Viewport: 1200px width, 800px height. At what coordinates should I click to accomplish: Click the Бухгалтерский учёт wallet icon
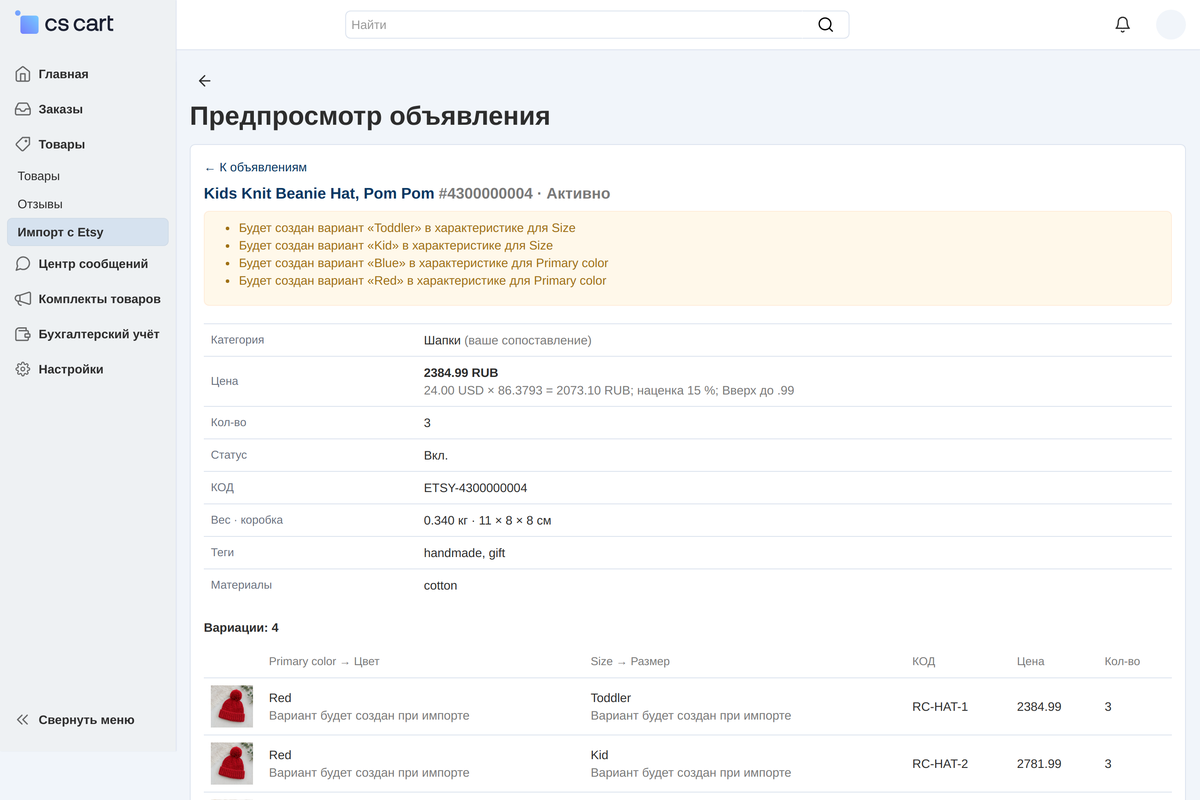point(23,334)
